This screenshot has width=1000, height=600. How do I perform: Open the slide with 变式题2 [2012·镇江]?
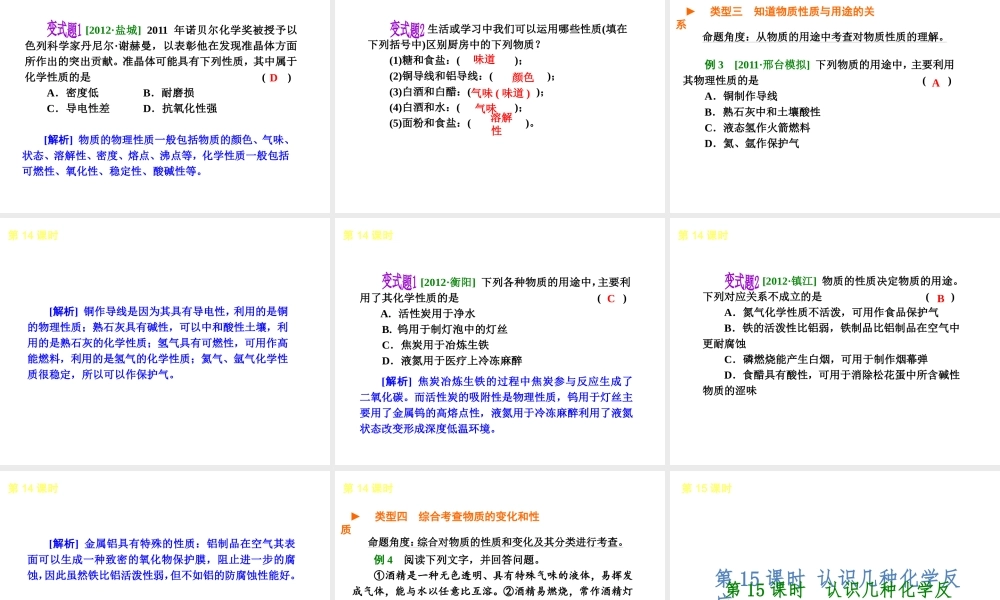(x=835, y=341)
